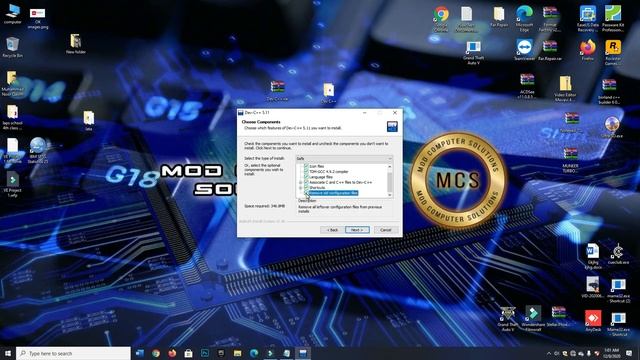Open EaseUS Data Recovery desktop shortcut

[588, 19]
